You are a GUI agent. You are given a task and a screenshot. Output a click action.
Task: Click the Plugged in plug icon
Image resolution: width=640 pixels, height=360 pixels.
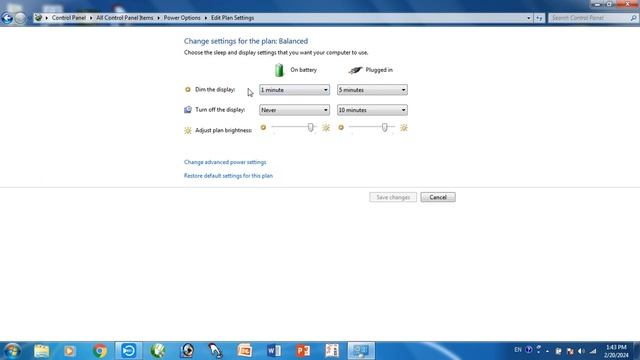click(x=355, y=70)
